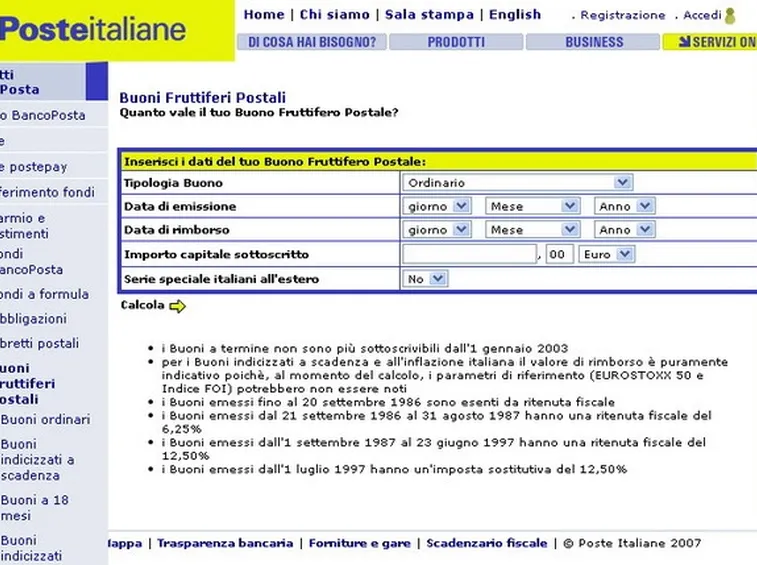Click the Importo capitale sottoscritto label
This screenshot has width=757, height=565.
216,254
